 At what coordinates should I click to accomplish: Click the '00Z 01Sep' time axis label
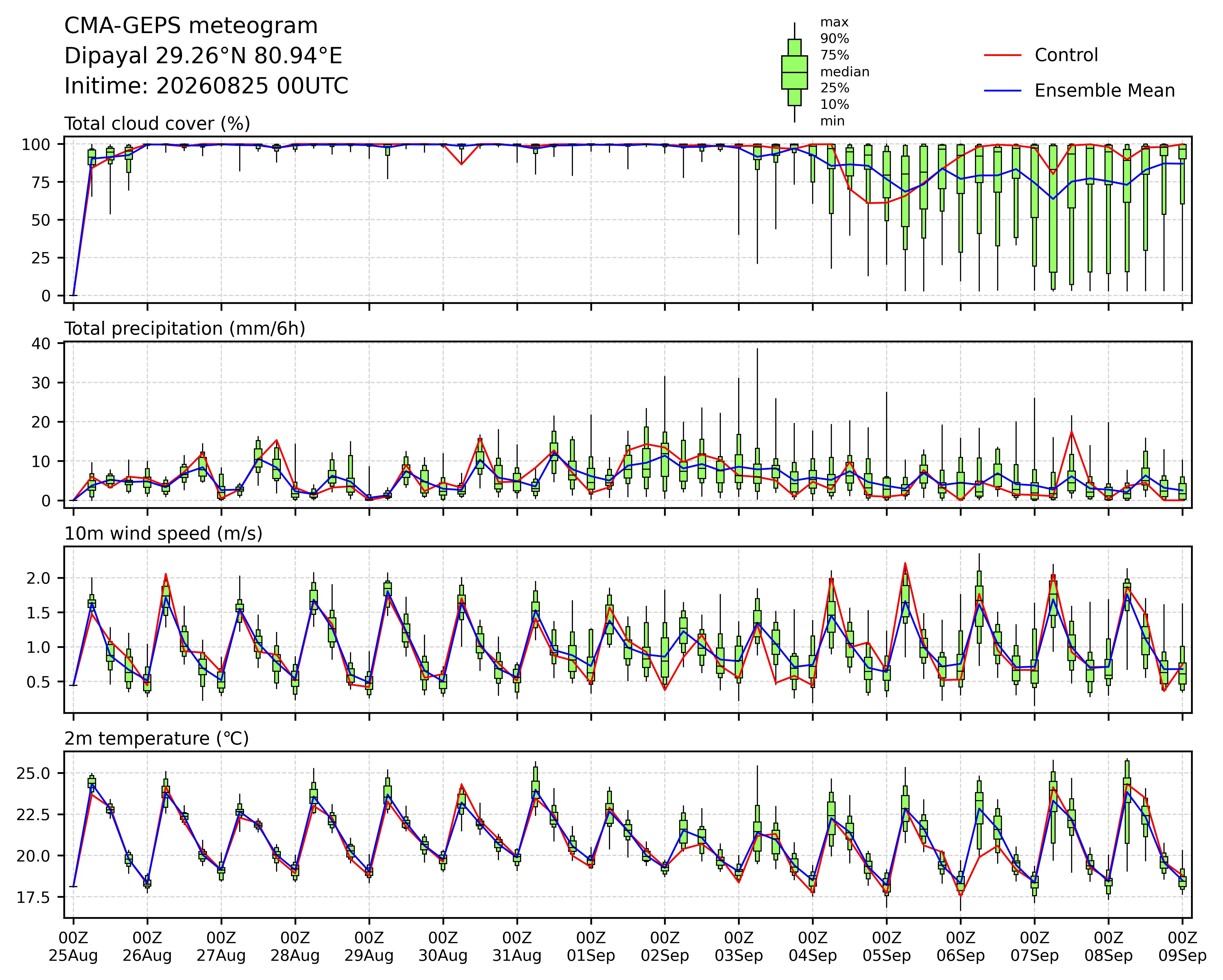(591, 947)
